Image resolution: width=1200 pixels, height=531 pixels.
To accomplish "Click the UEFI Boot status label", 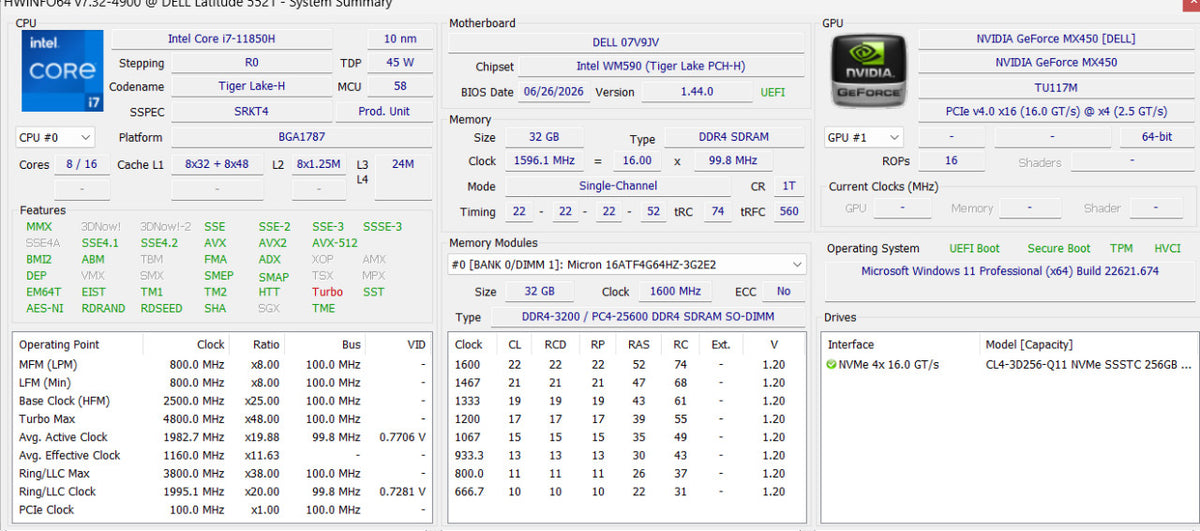I will pyautogui.click(x=974, y=248).
